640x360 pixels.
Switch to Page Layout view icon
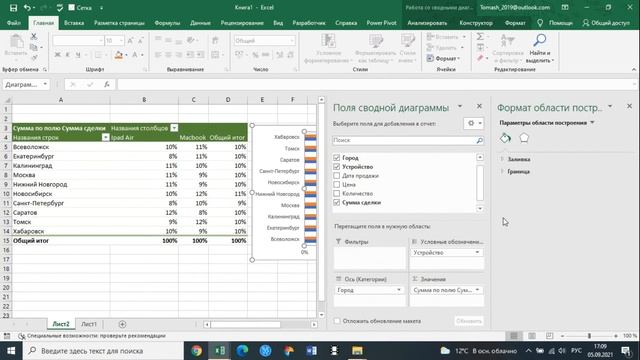coord(532,336)
